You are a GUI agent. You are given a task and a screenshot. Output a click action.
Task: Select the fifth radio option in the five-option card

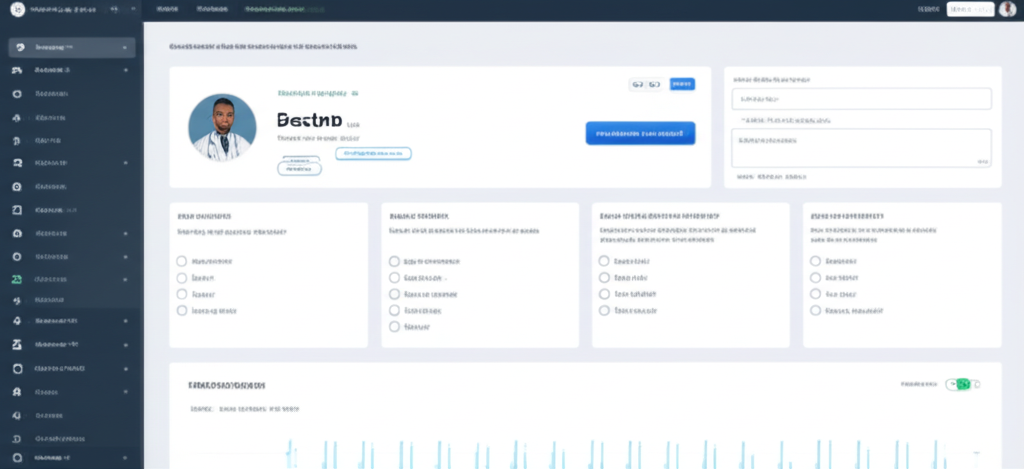(x=394, y=327)
